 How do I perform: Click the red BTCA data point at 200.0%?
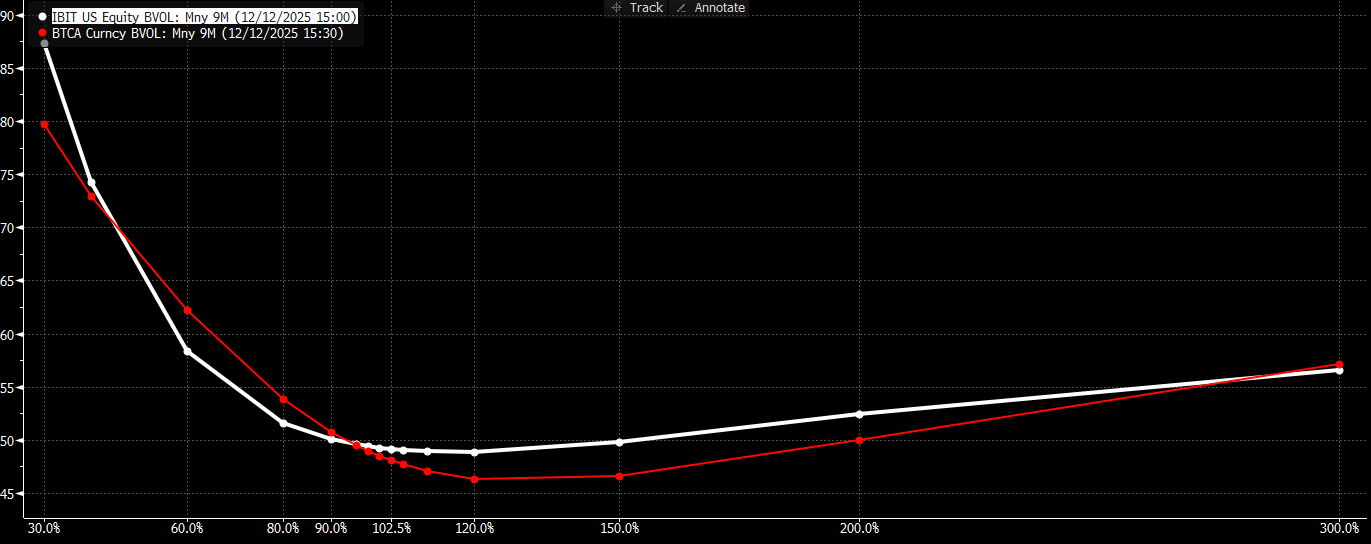(859, 440)
